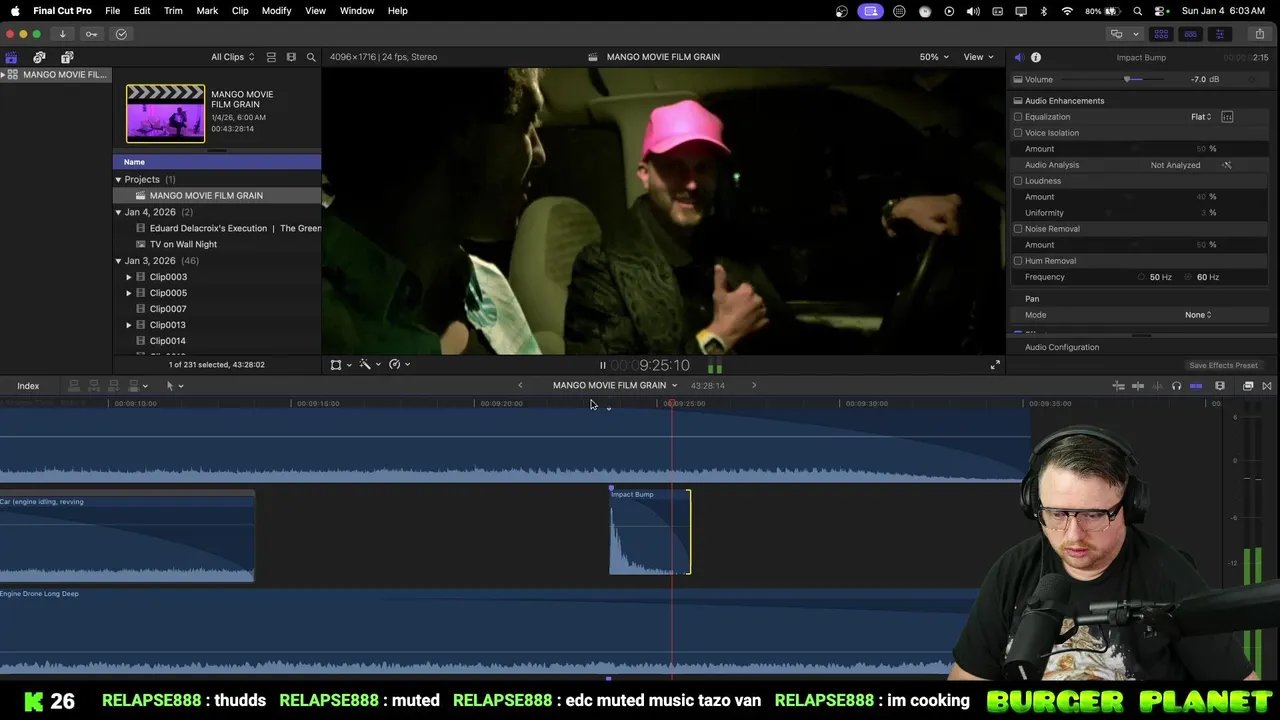Collapse the Jan 3, 2026 group
The image size is (1280, 720).
pyautogui.click(x=118, y=261)
